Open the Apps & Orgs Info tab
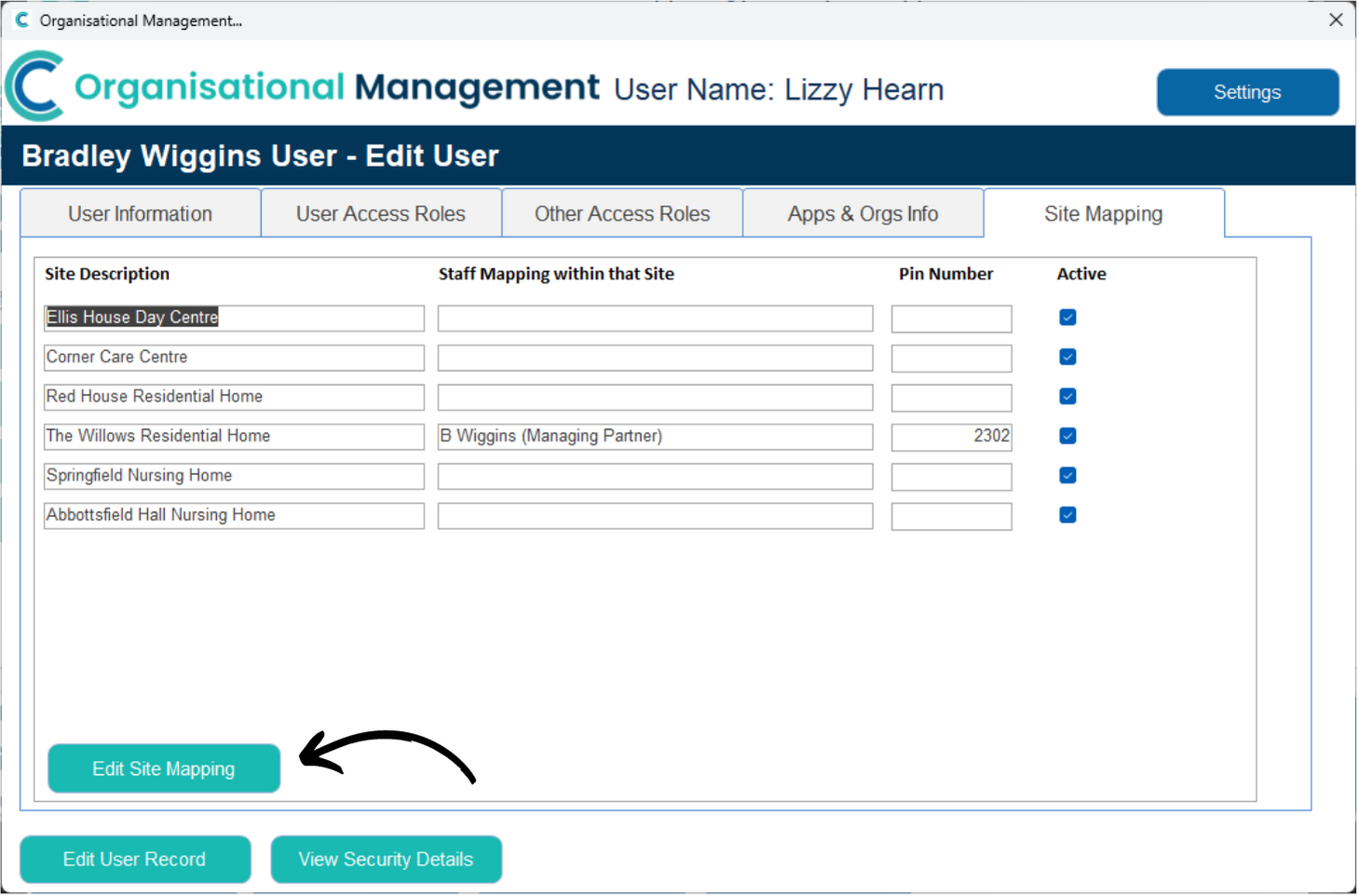 pos(863,213)
